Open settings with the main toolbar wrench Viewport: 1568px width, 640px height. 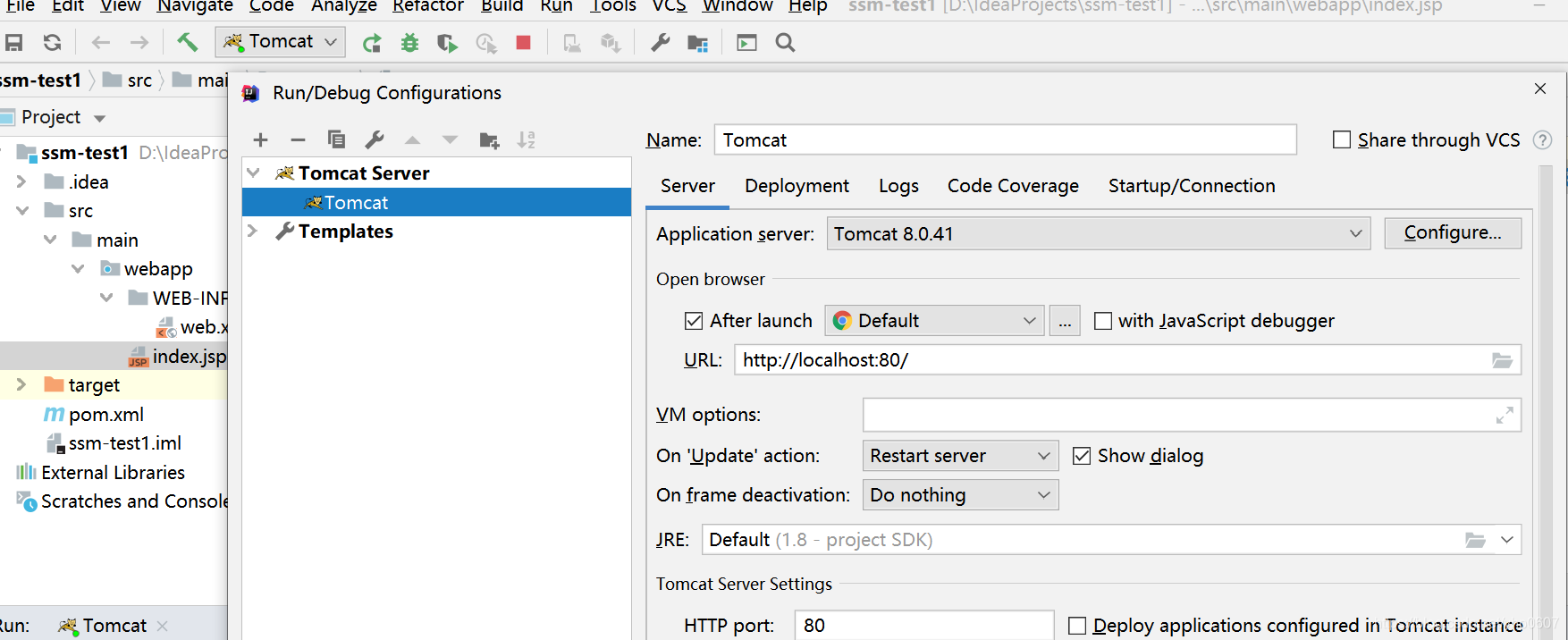(661, 42)
